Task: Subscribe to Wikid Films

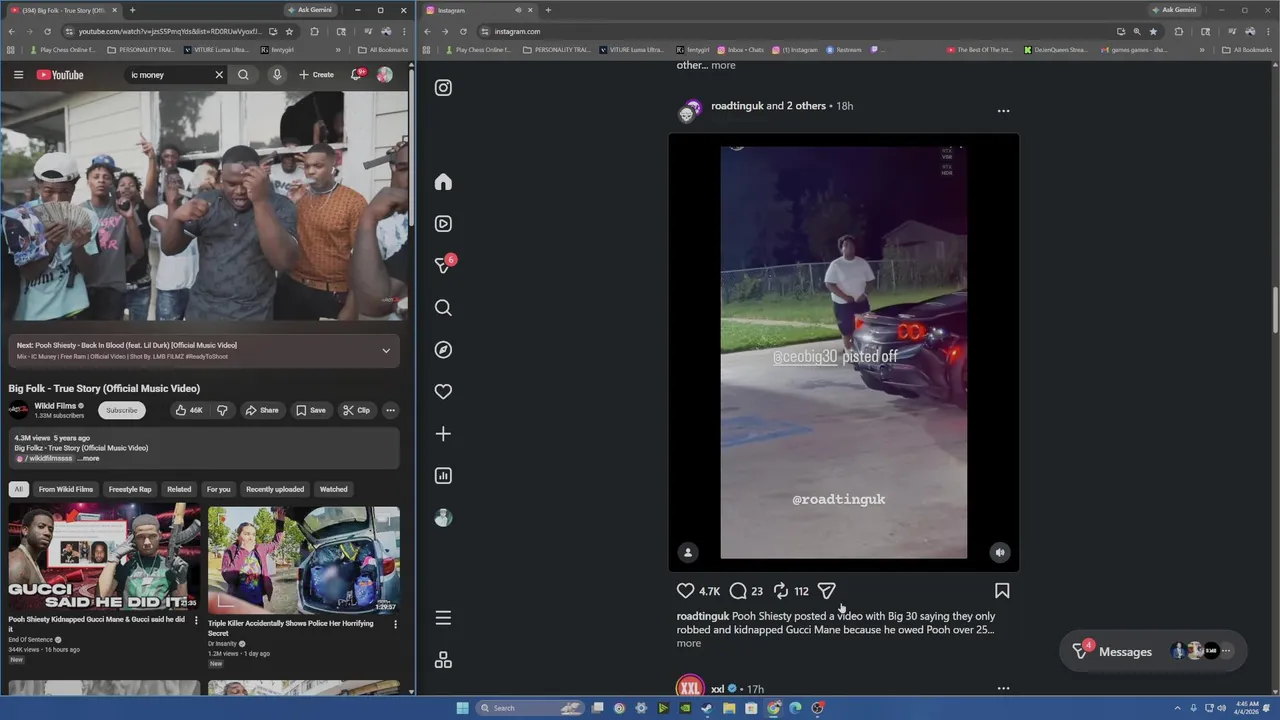Action: click(x=121, y=410)
